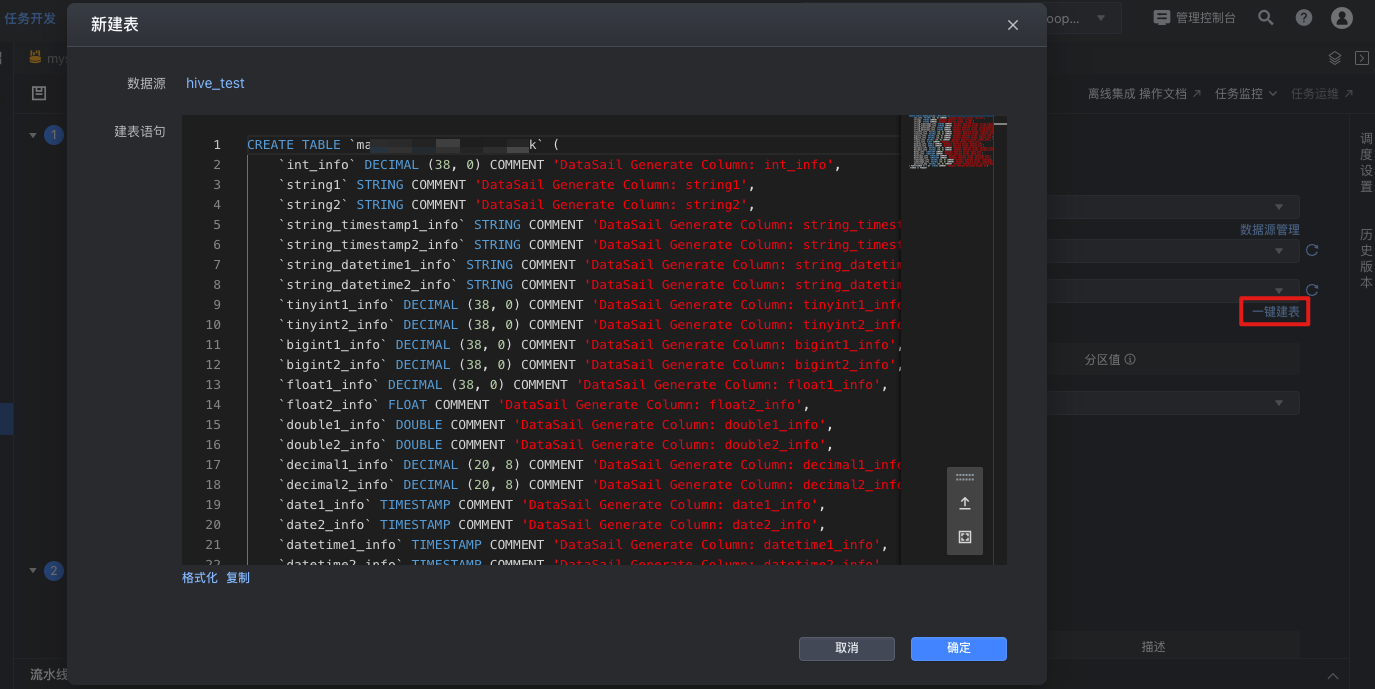1375x689 pixels.
Task: Click the layers stack icon at top right
Action: [1335, 58]
